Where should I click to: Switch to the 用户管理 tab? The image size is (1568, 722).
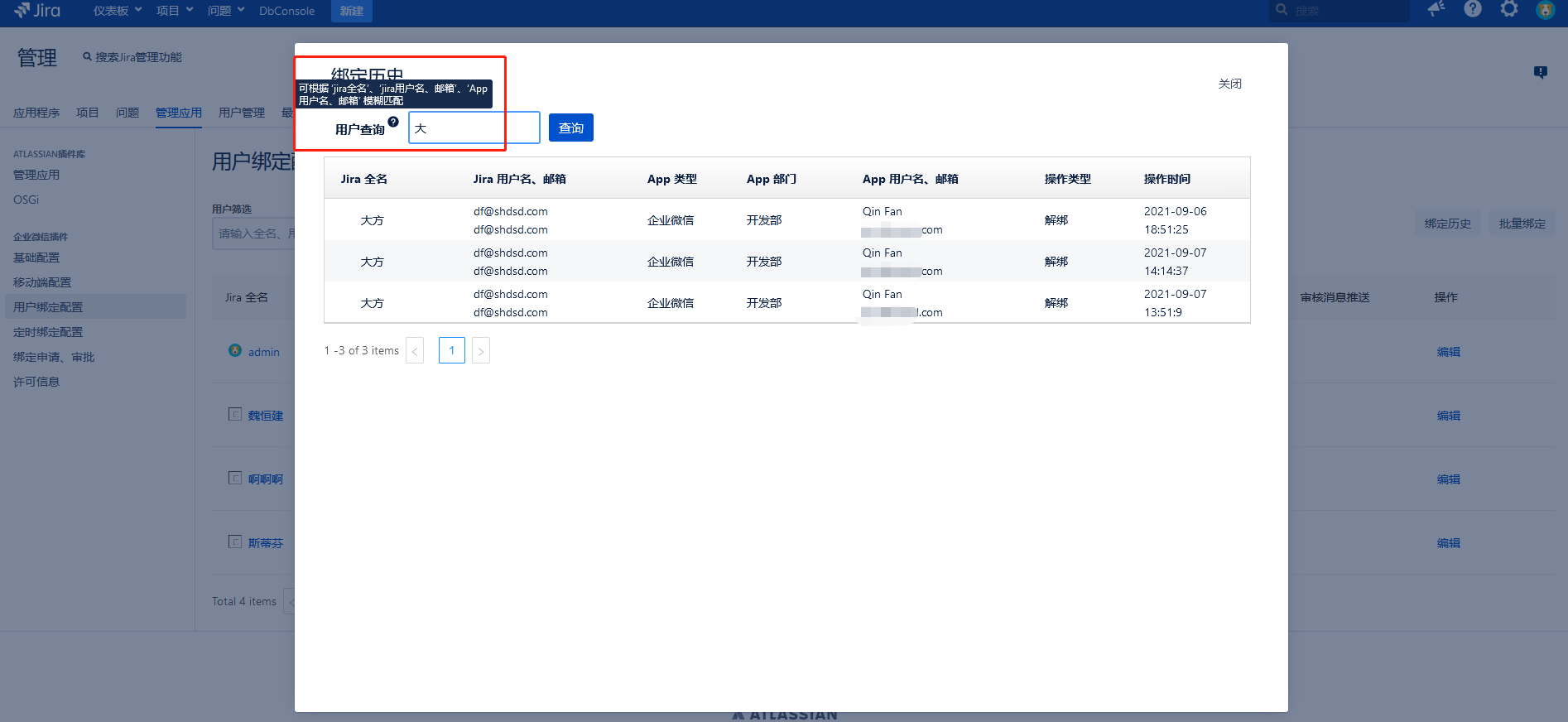242,113
